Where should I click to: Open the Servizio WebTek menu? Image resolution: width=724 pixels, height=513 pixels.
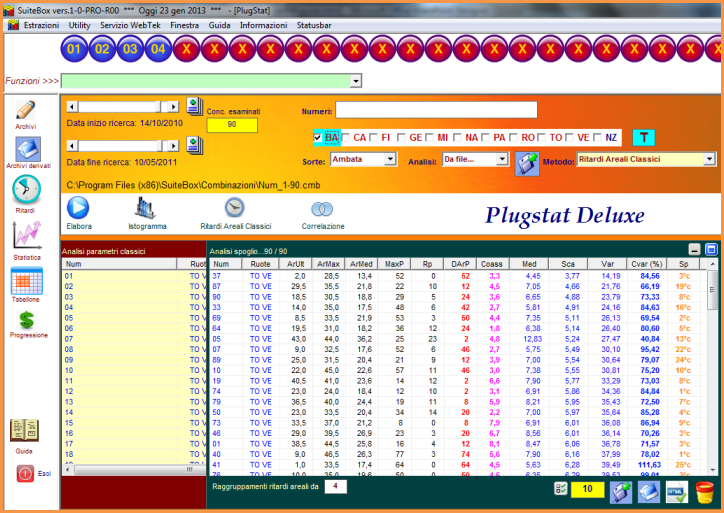(x=130, y=25)
